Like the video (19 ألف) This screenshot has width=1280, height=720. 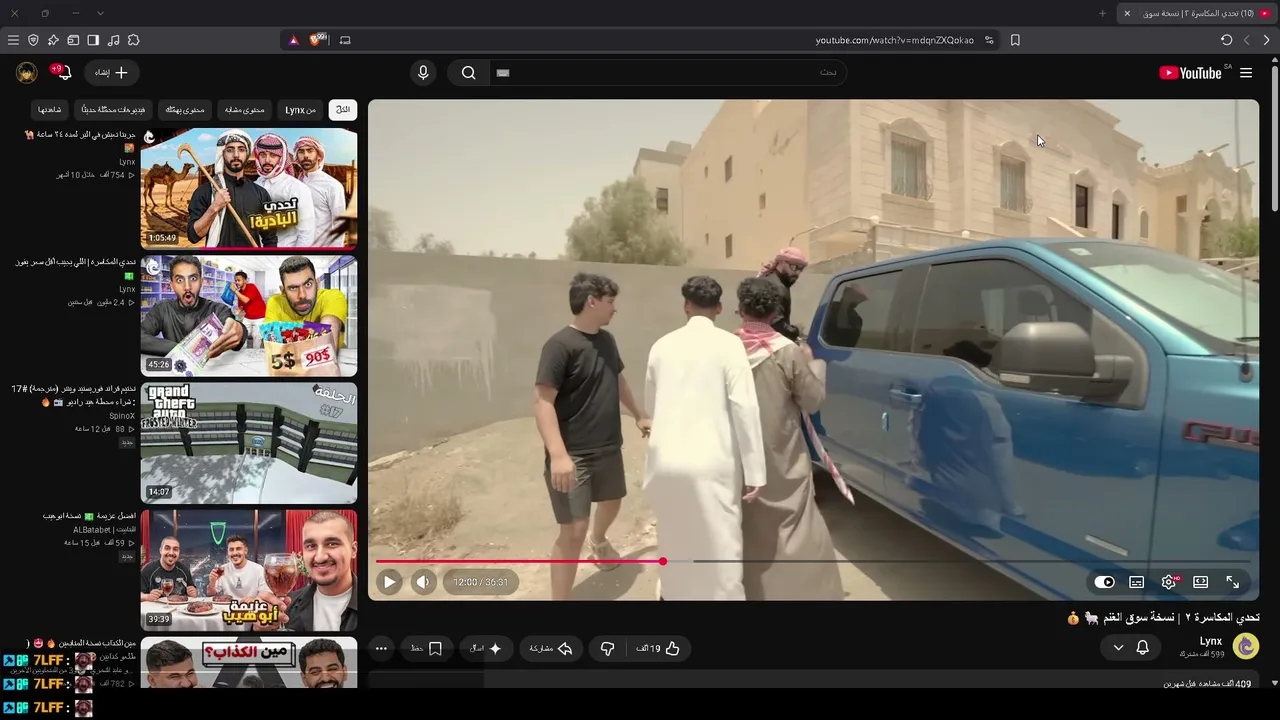657,648
